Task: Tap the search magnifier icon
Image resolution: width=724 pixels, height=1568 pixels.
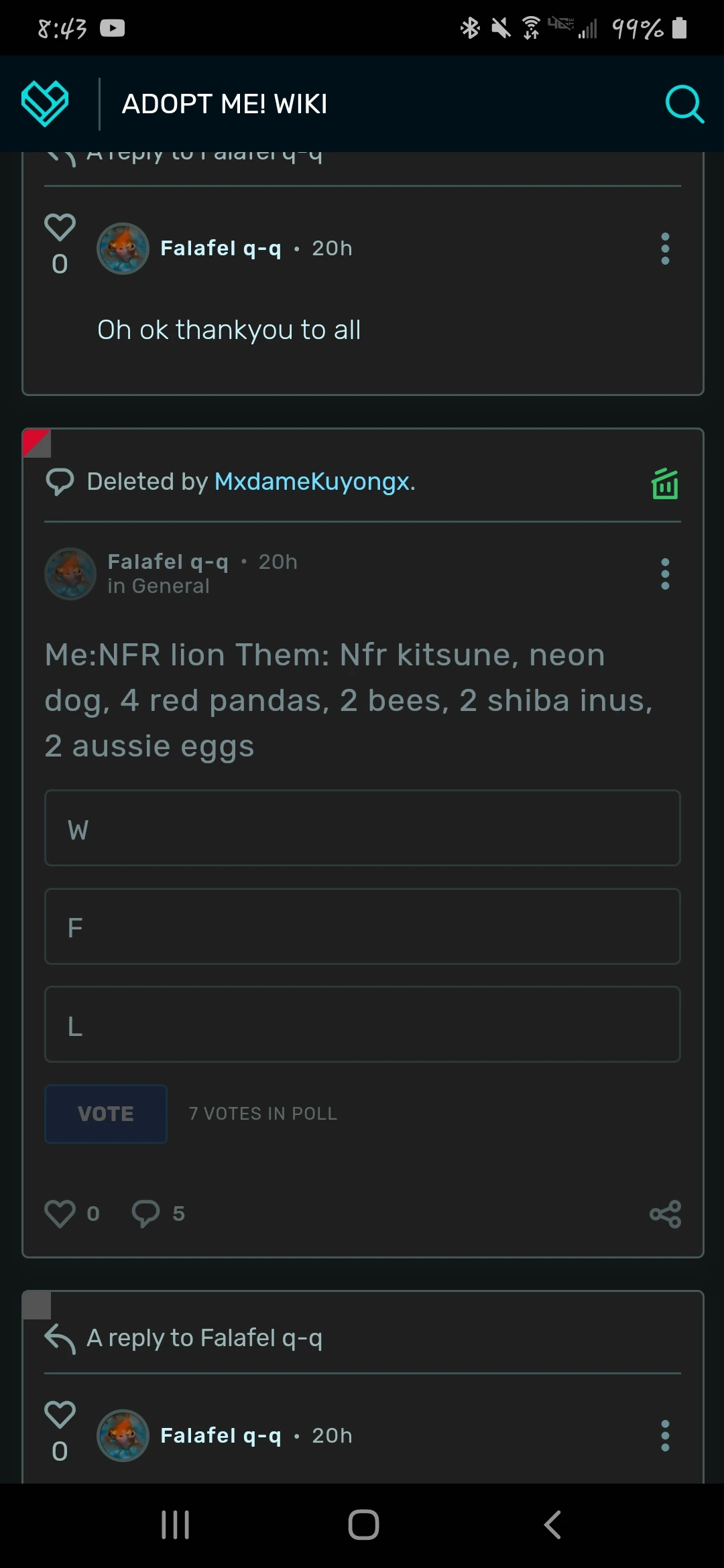Action: coord(684,104)
